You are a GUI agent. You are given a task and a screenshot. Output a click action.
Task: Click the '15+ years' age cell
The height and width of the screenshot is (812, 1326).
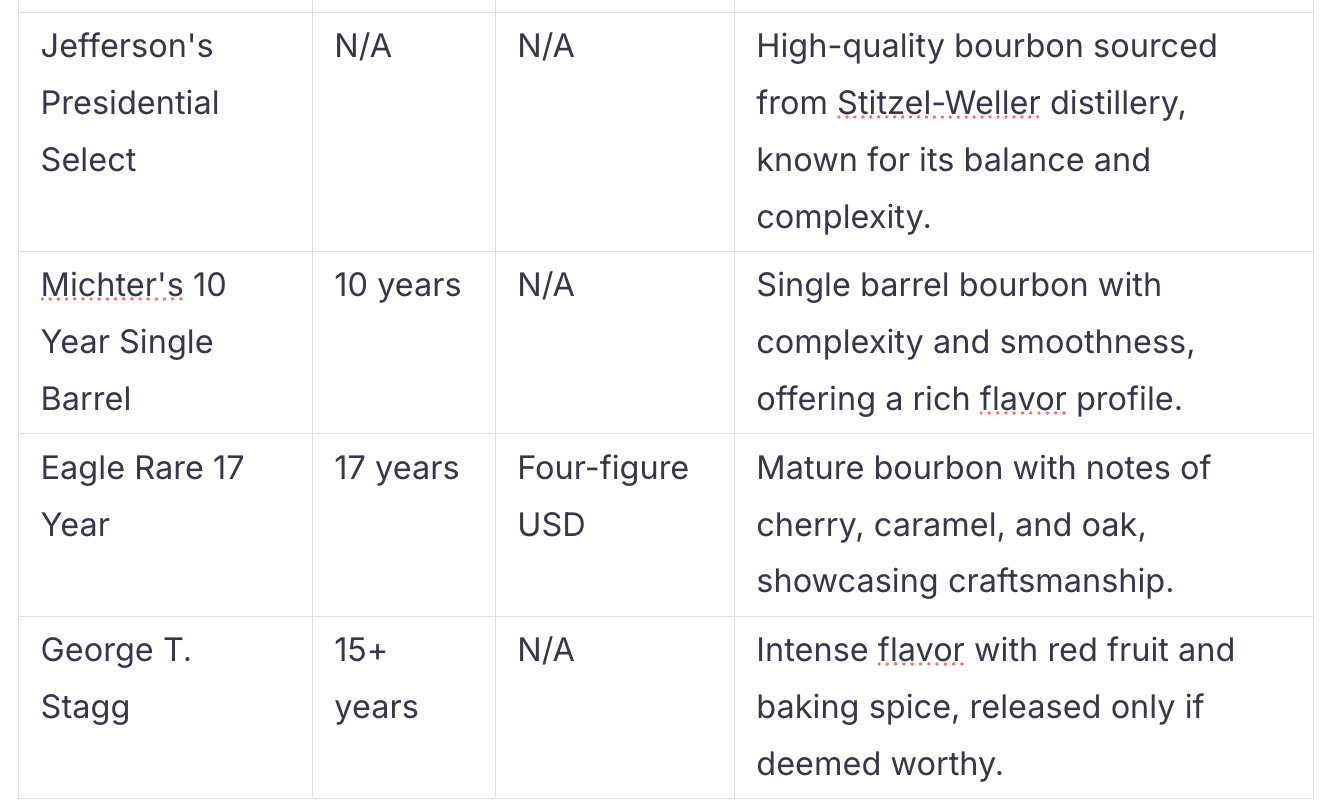coord(376,679)
